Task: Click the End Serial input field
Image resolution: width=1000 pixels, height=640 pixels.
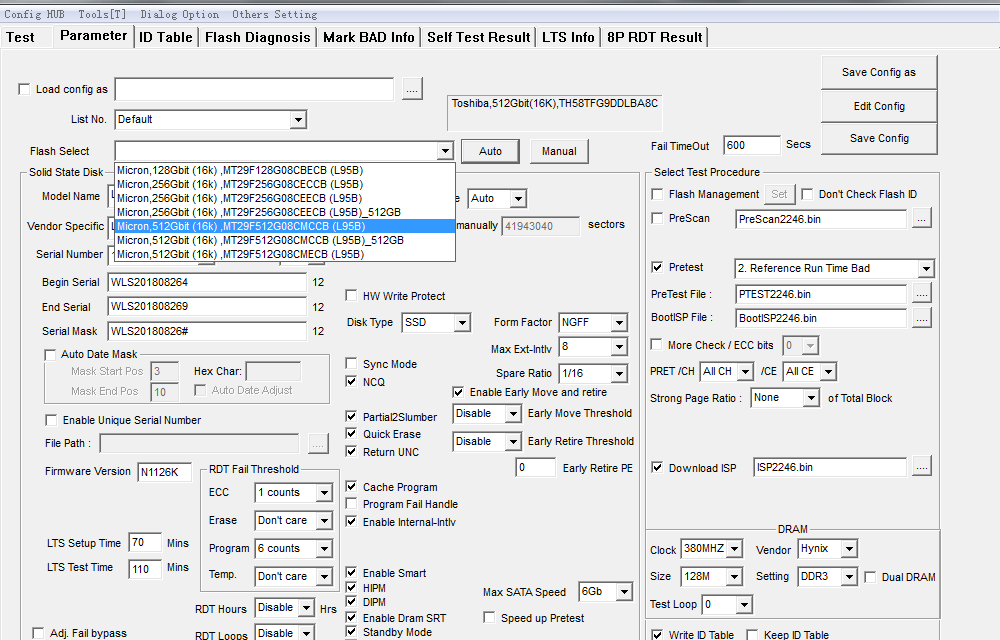Action: (207, 307)
